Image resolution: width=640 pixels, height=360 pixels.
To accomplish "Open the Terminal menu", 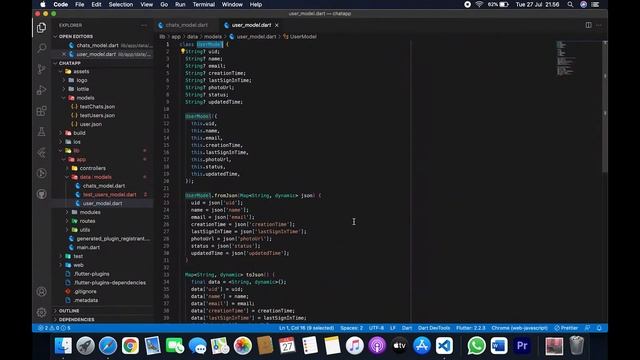I will (x=203, y=4).
